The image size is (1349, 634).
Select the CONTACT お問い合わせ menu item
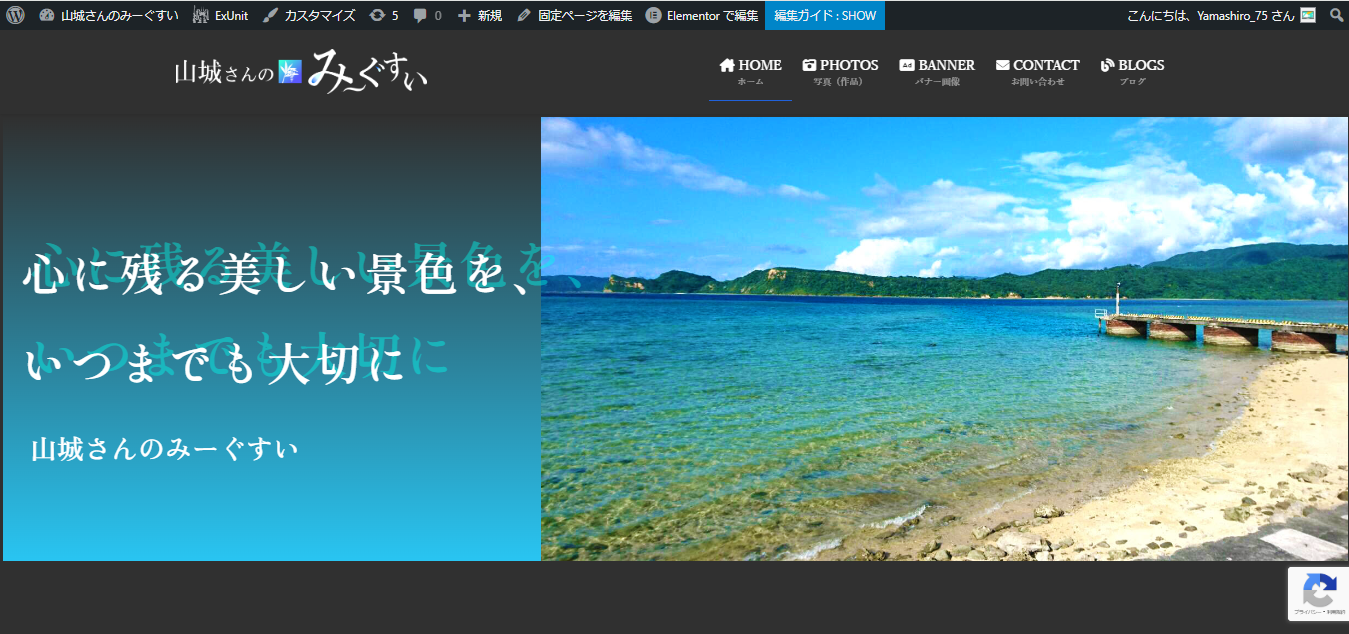tap(1037, 70)
